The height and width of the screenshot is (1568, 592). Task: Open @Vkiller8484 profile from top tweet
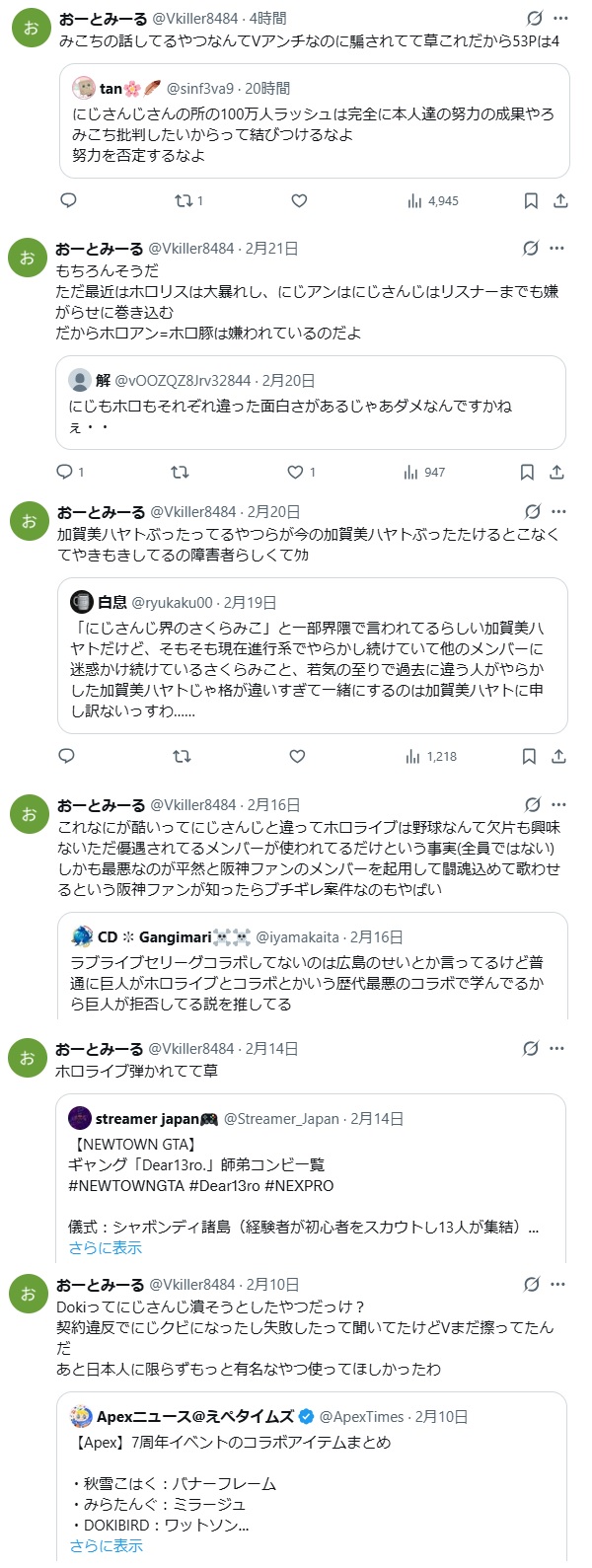(195, 18)
